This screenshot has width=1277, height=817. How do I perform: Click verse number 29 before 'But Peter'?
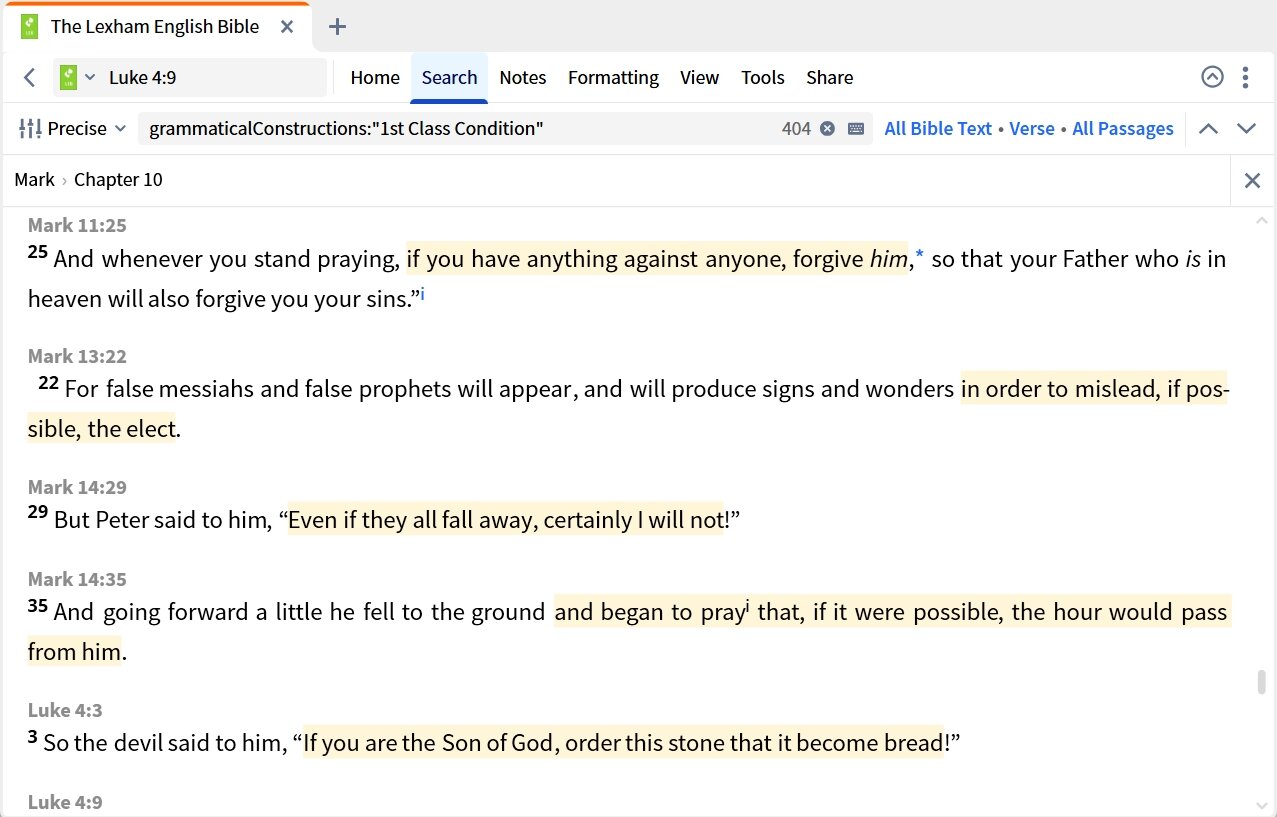38,512
